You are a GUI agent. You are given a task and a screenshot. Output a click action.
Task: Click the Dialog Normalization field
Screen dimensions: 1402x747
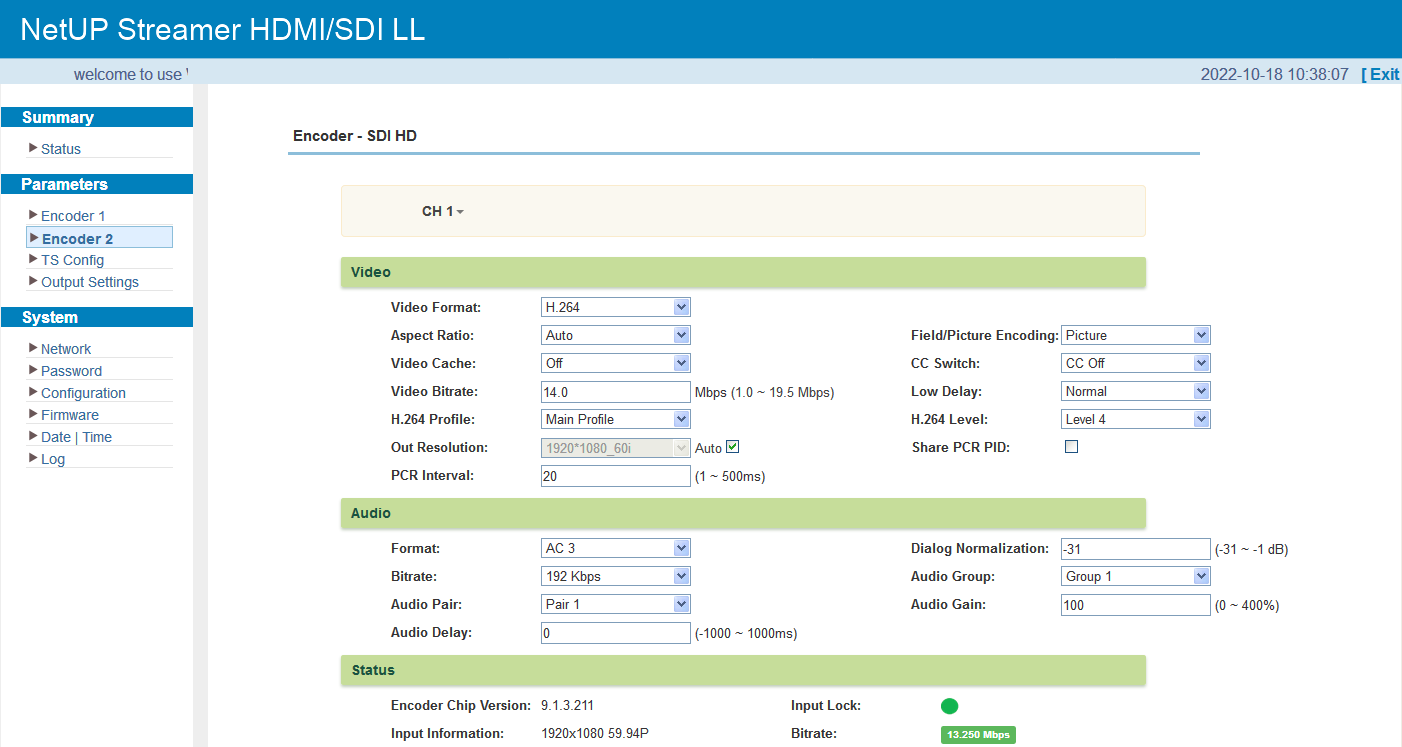tap(1136, 549)
